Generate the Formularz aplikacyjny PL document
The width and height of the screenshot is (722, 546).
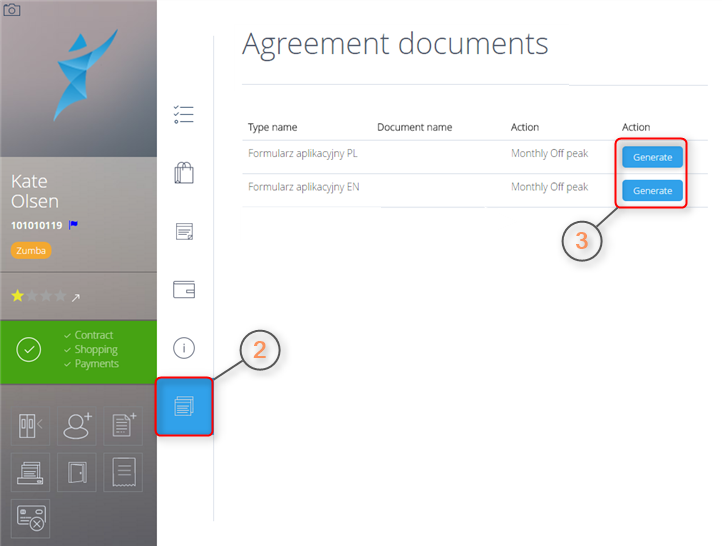652,157
